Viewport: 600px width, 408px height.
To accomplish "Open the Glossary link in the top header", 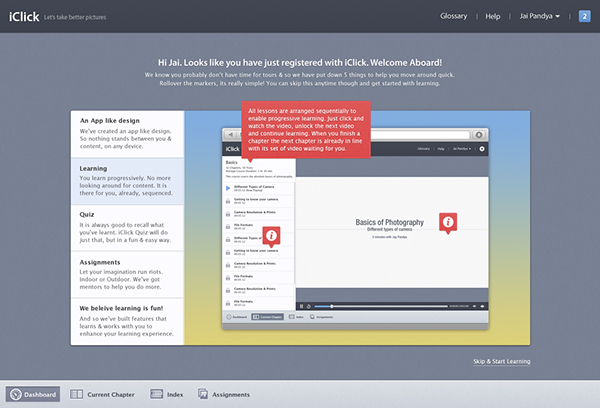I will coord(453,16).
